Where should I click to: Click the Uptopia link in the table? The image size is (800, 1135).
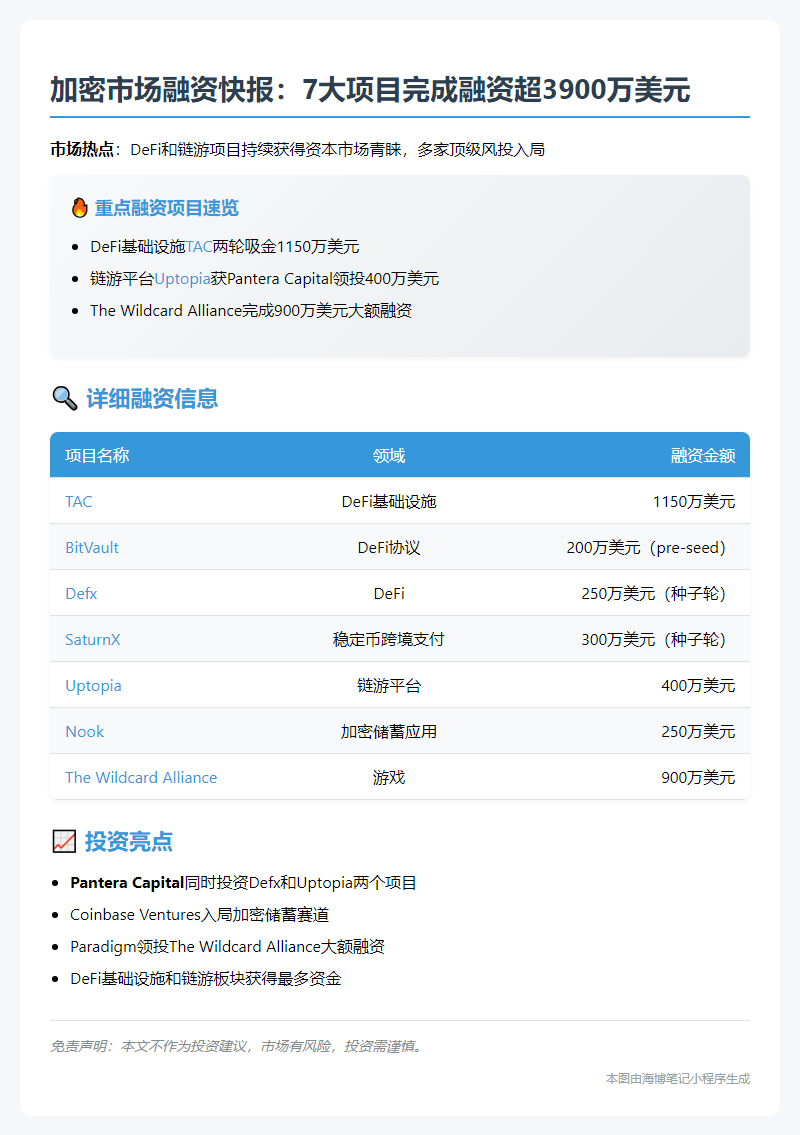[93, 685]
